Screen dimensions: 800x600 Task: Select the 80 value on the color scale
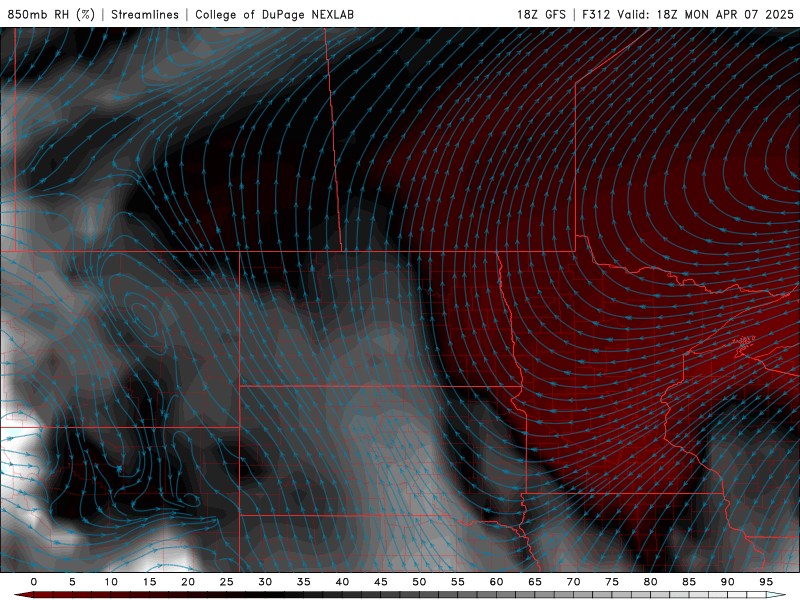pyautogui.click(x=651, y=582)
